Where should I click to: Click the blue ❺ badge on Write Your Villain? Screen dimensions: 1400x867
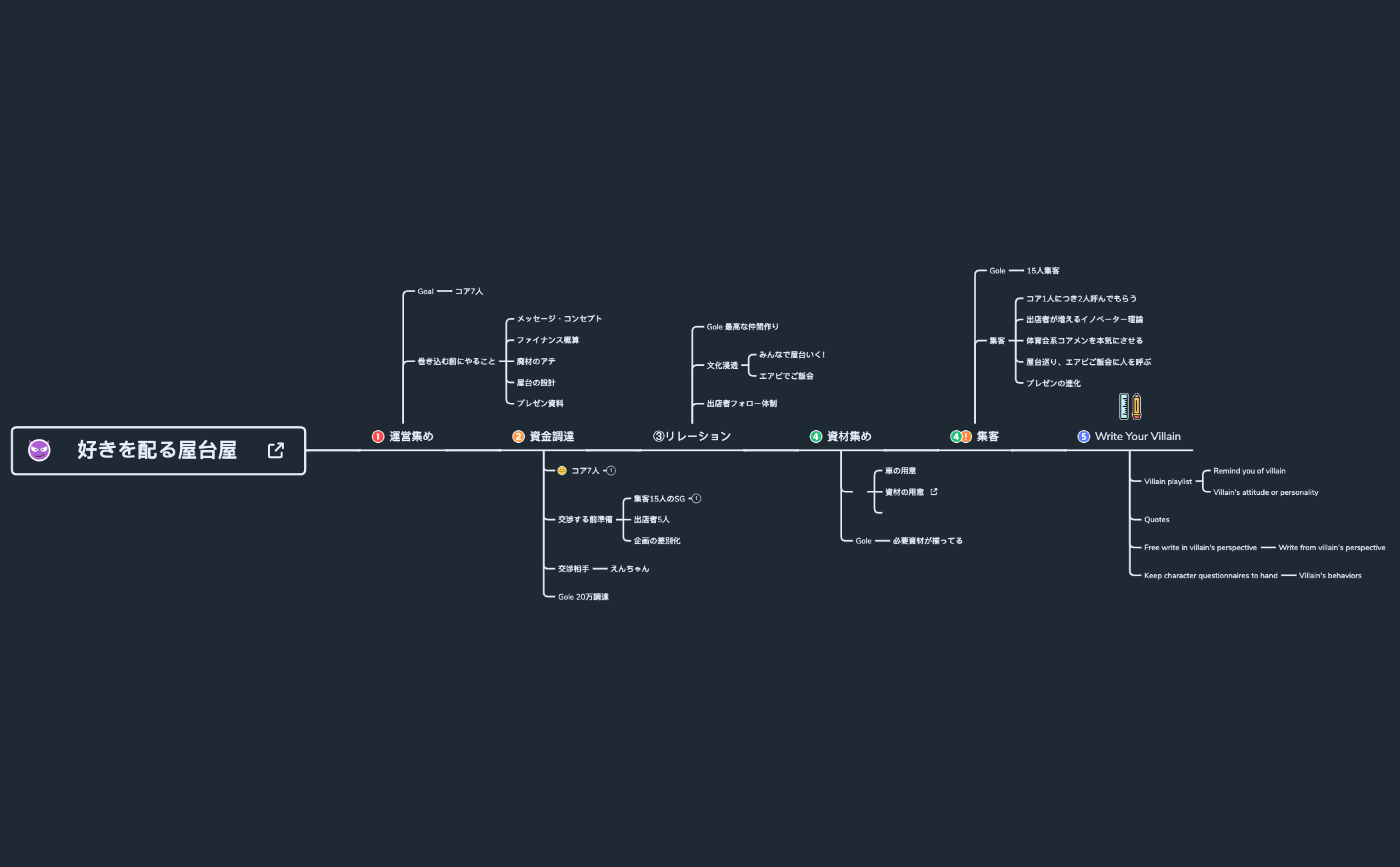pyautogui.click(x=1084, y=436)
